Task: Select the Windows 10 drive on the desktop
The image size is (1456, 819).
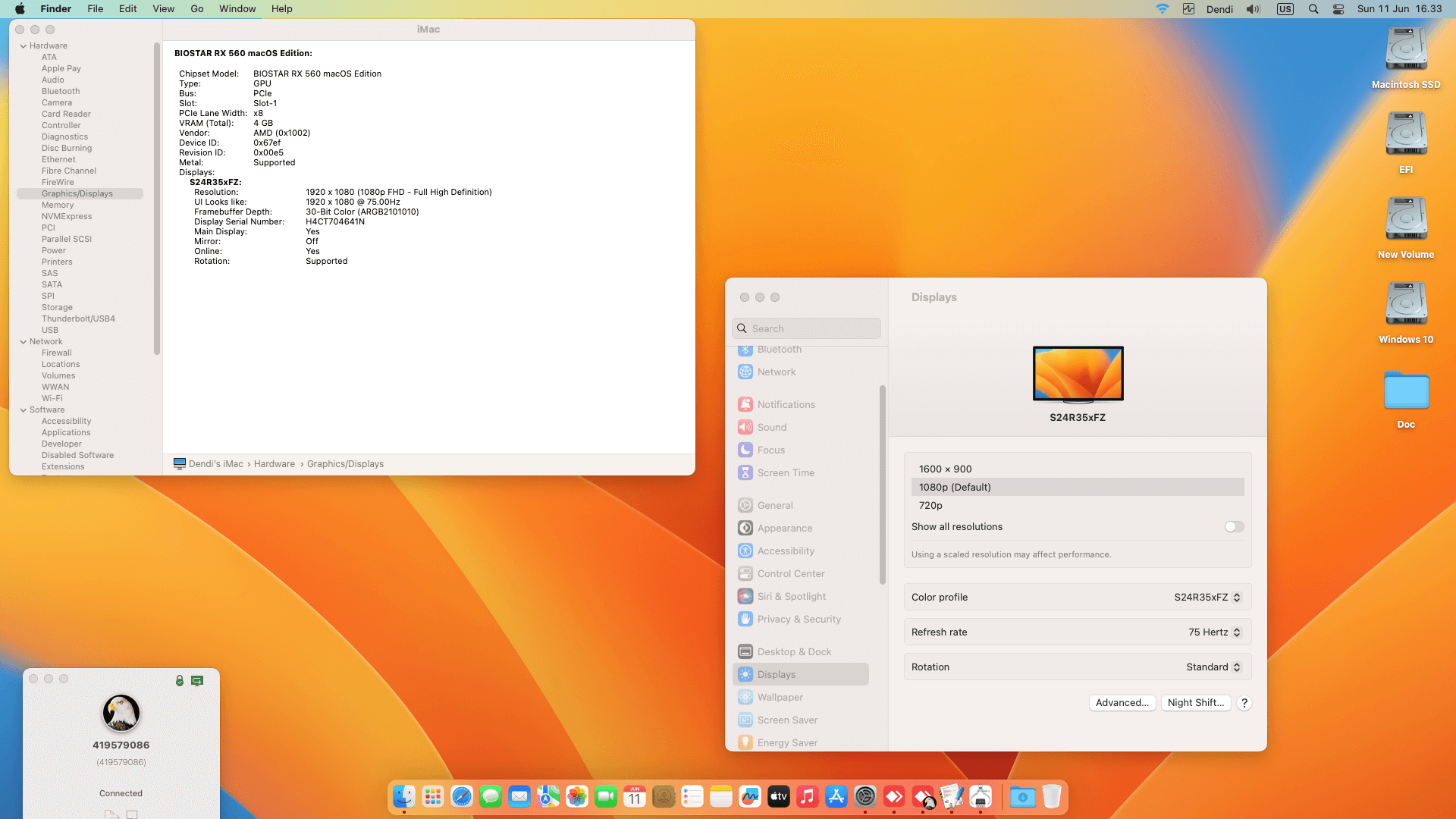Action: (1406, 312)
